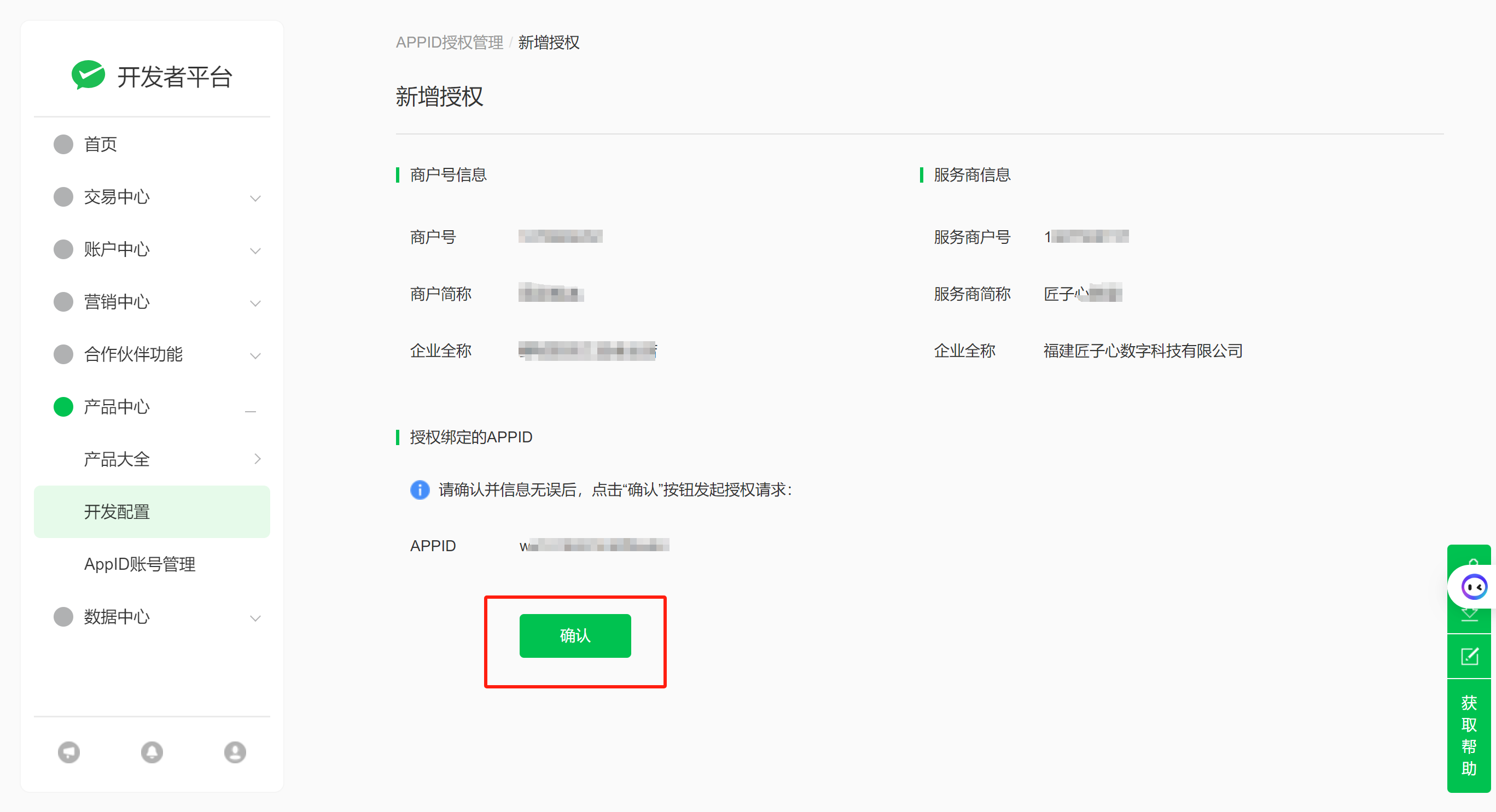Open the bell notifications icon
The width and height of the screenshot is (1496, 812).
(x=152, y=752)
